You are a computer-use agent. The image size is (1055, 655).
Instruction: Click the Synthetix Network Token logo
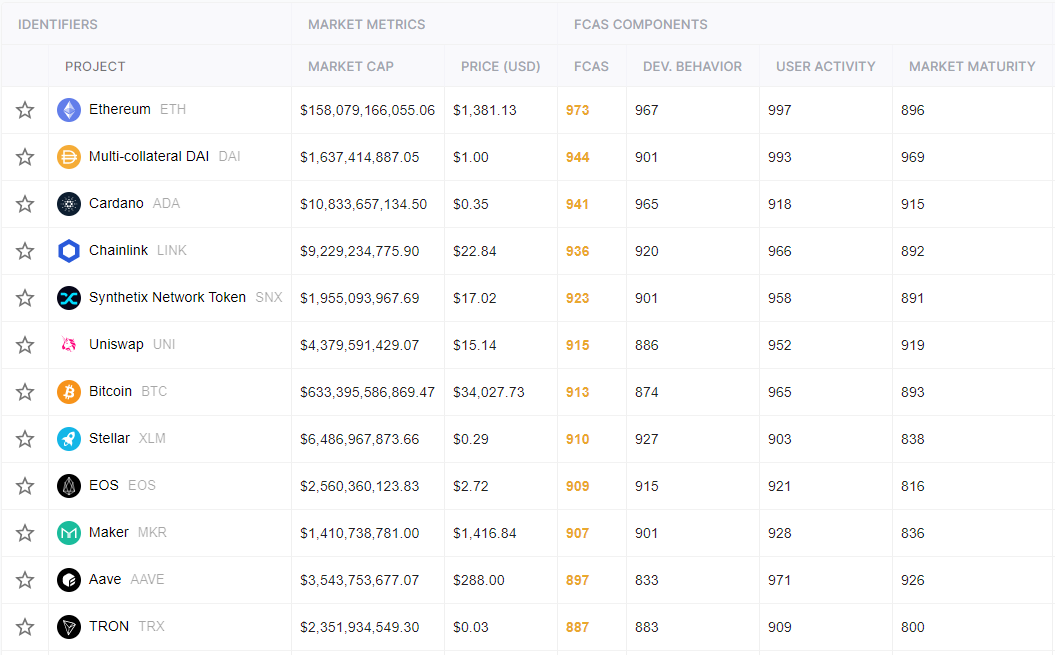tap(69, 298)
